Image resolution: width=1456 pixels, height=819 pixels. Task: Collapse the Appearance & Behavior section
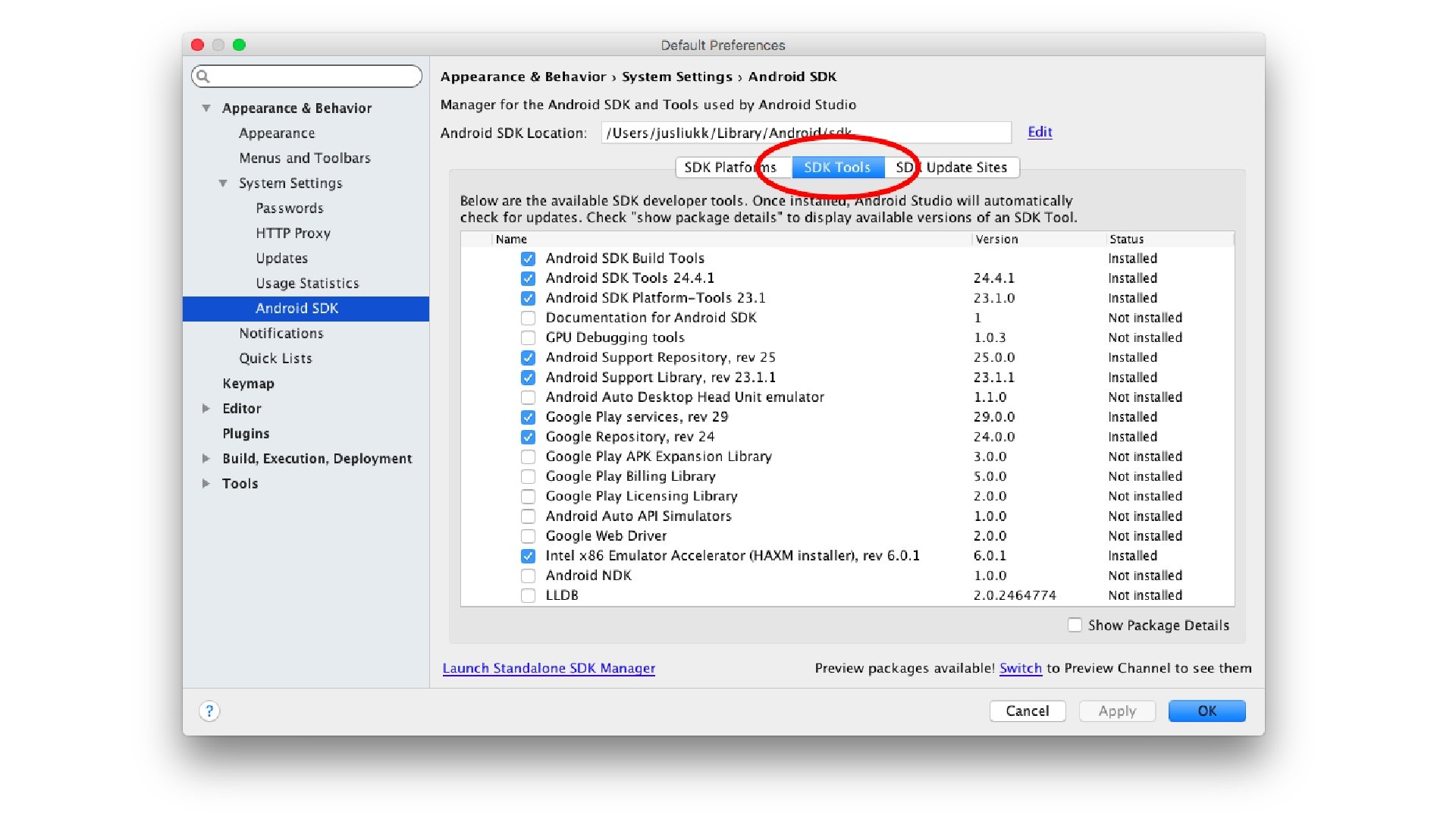[x=206, y=108]
